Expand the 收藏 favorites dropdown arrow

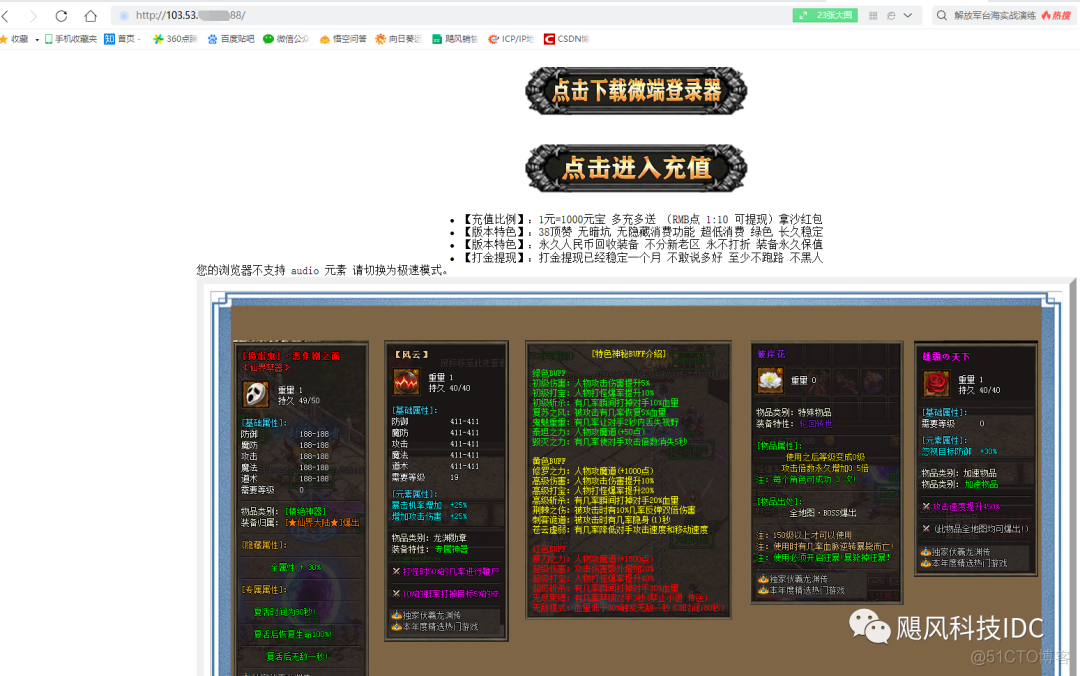(37, 40)
